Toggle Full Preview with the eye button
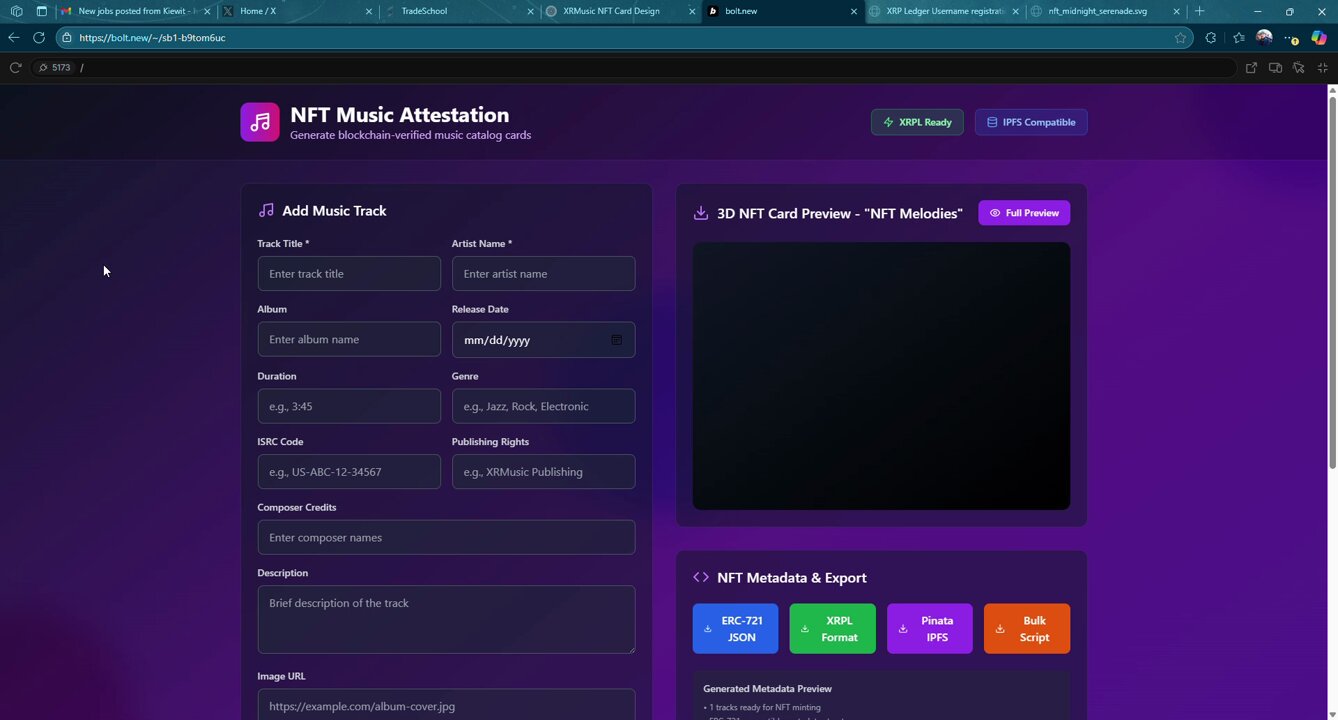 pos(1023,212)
